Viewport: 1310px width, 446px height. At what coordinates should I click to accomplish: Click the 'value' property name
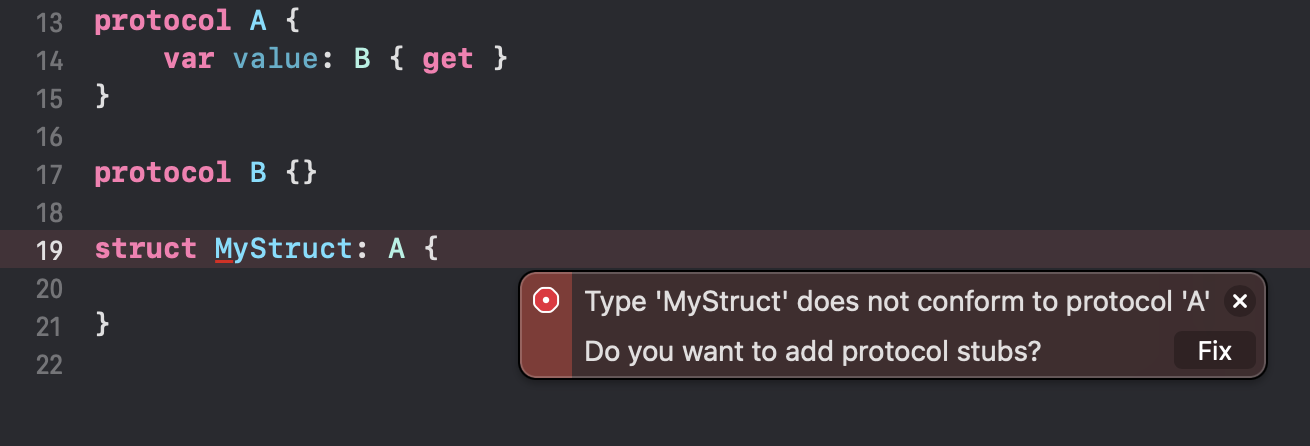click(x=273, y=60)
